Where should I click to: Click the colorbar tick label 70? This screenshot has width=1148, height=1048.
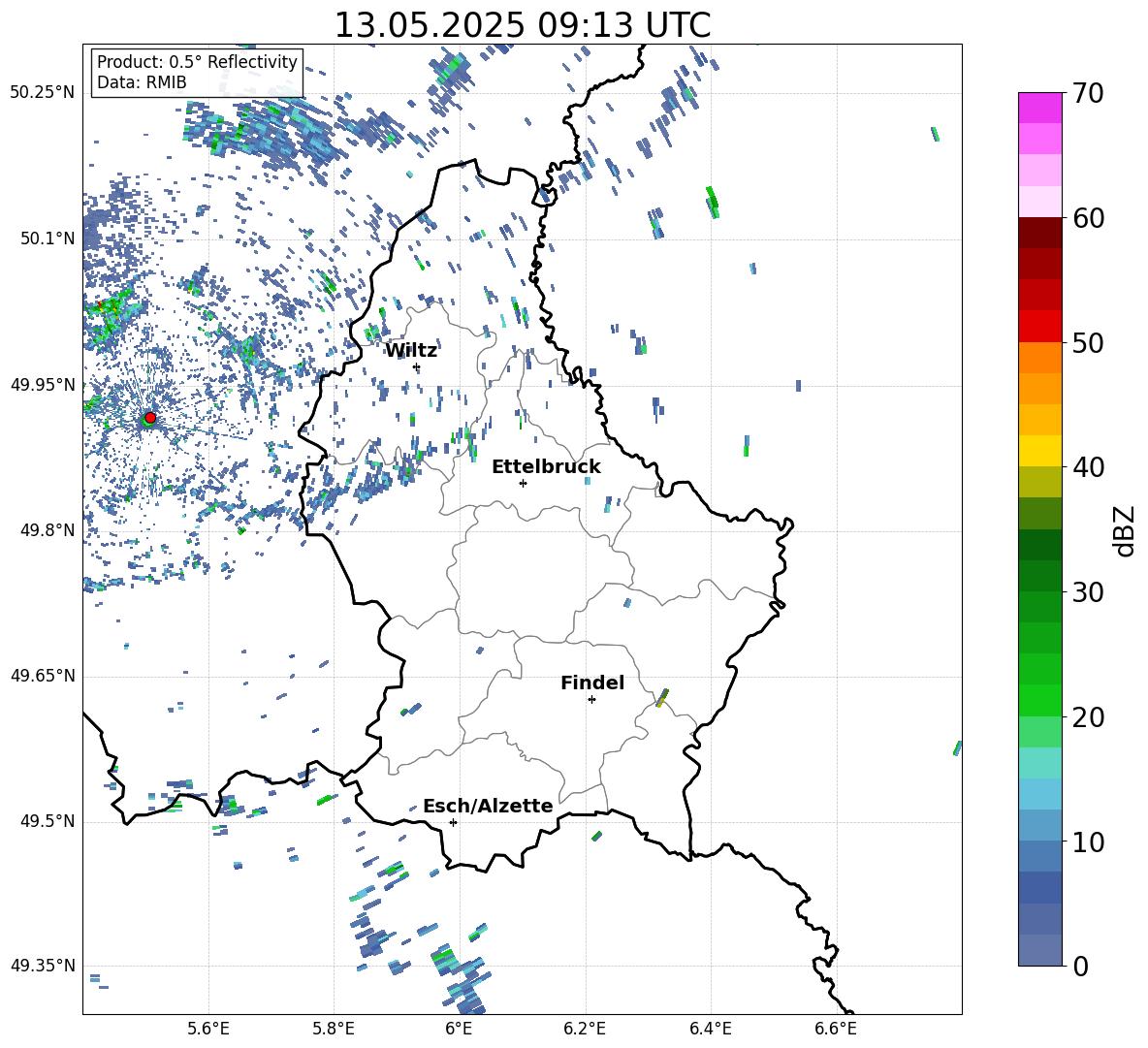[1088, 93]
